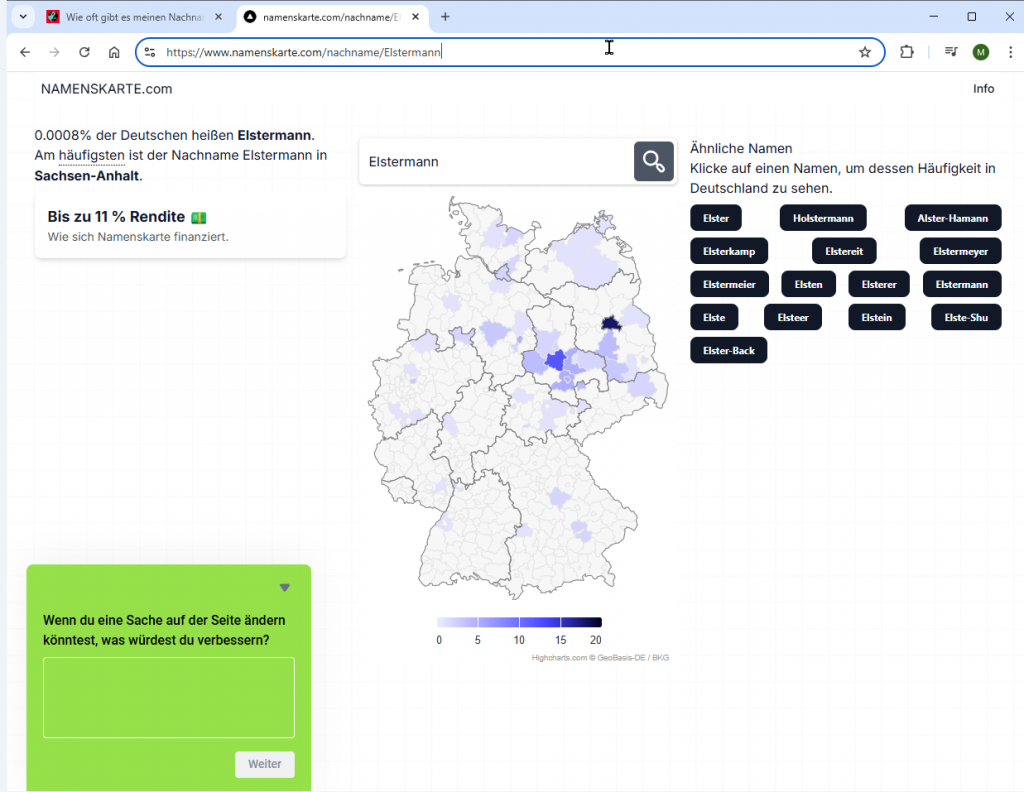Click the map color legend scale

click(x=519, y=622)
